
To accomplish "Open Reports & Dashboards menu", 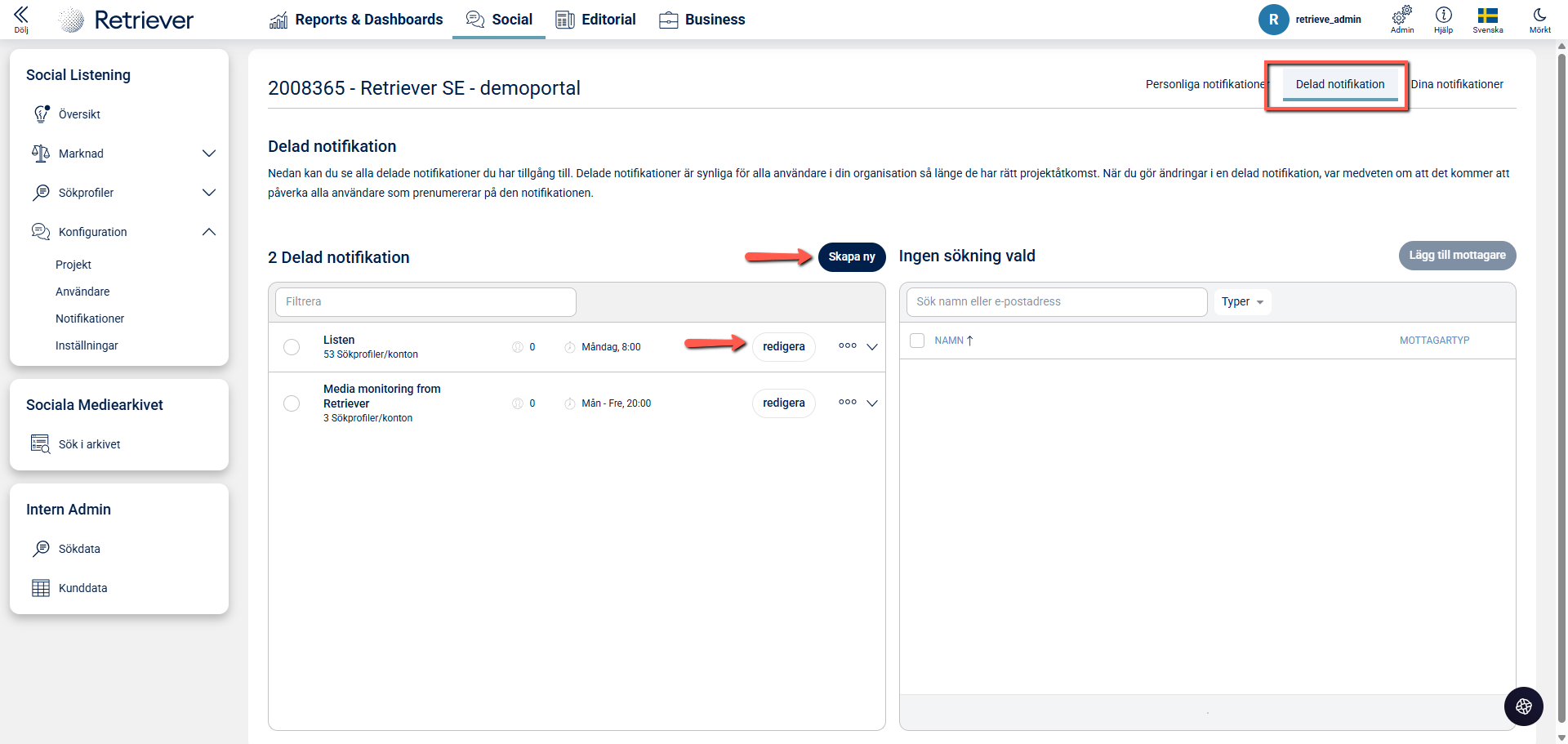I will pyautogui.click(x=356, y=20).
